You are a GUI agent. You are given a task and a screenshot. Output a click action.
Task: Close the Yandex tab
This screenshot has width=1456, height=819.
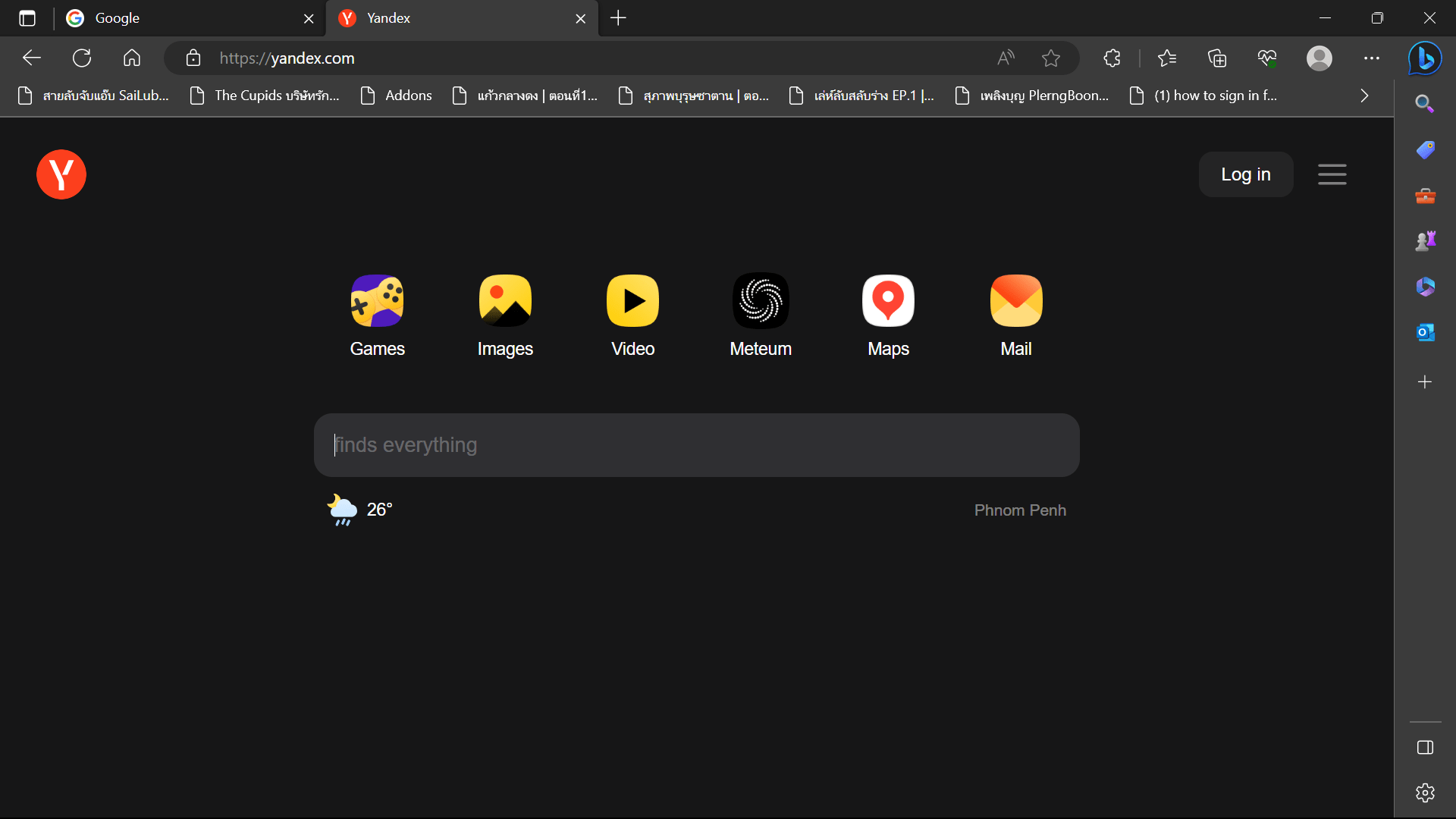581,18
